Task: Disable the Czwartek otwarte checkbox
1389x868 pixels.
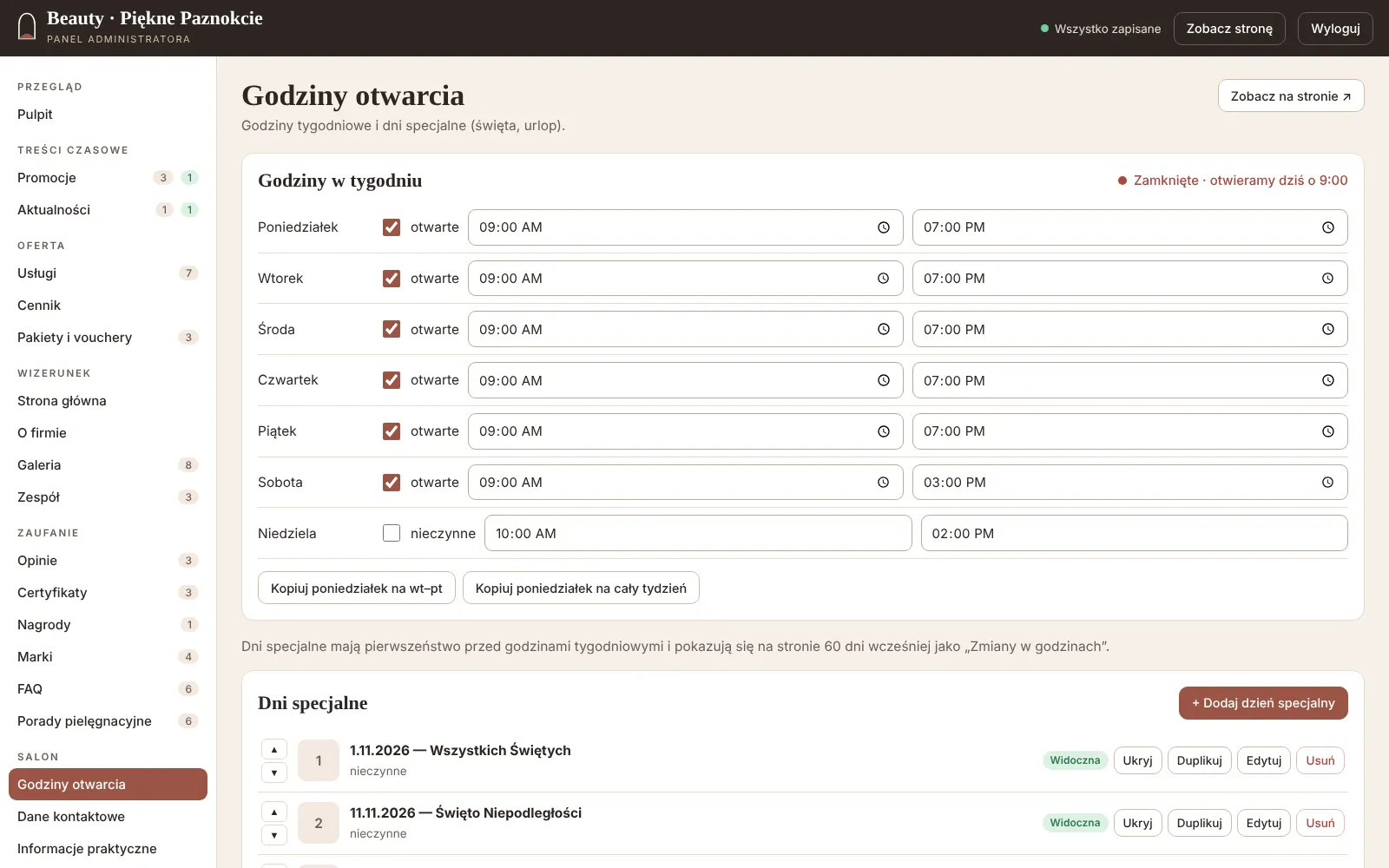Action: 392,380
